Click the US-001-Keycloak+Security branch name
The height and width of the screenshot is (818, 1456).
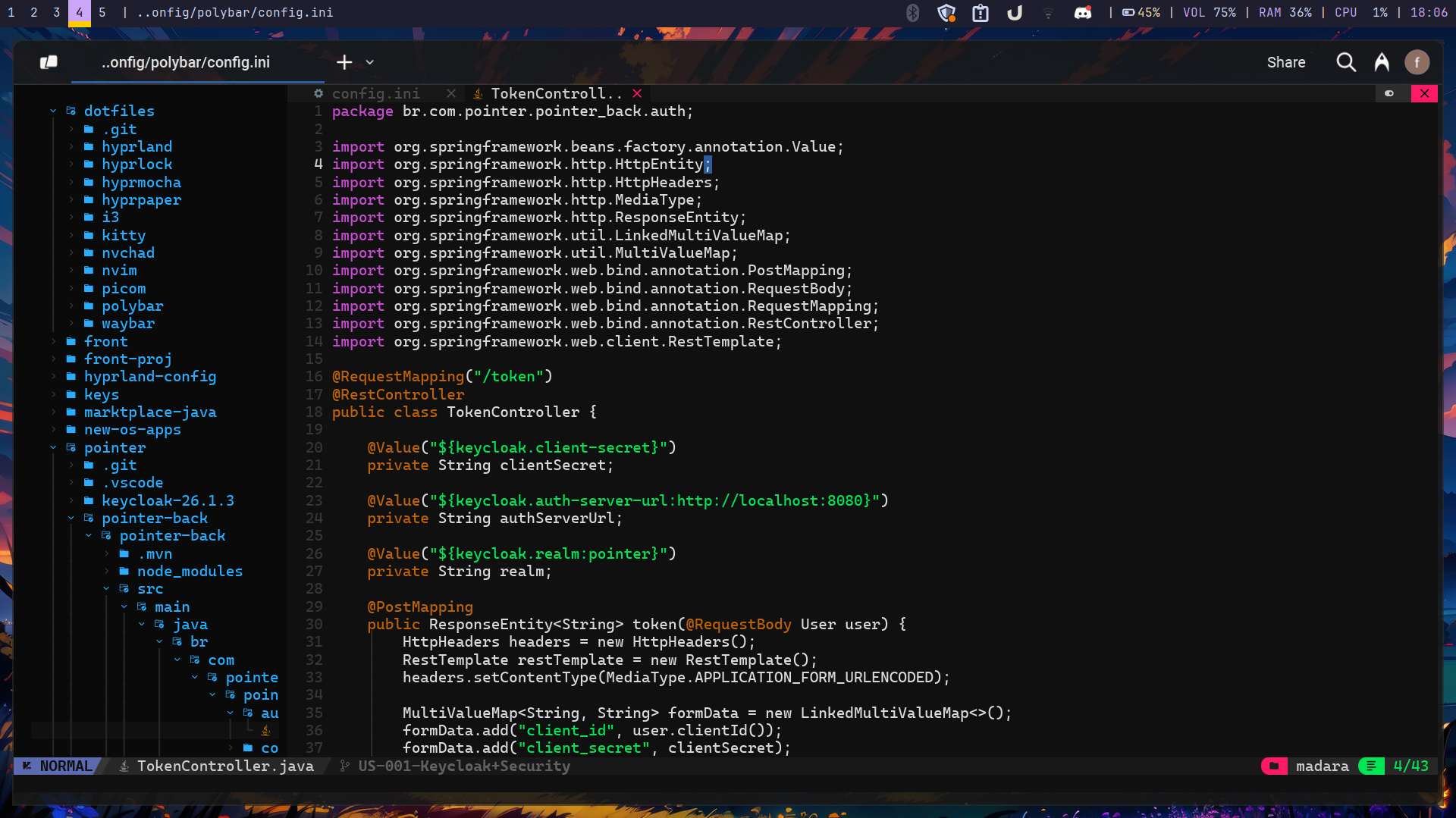click(x=464, y=766)
